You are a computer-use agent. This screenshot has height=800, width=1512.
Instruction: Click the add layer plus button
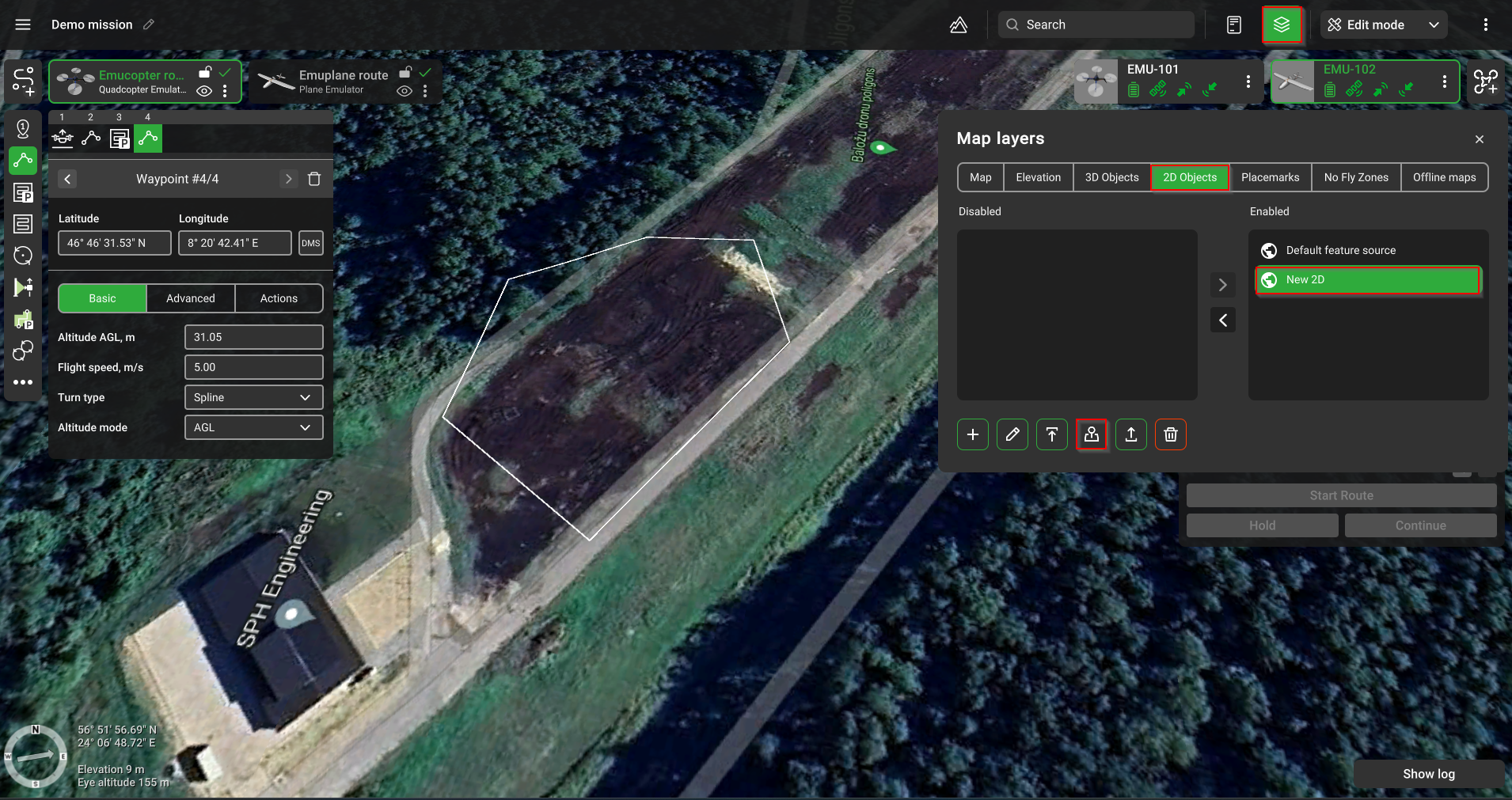pos(972,434)
